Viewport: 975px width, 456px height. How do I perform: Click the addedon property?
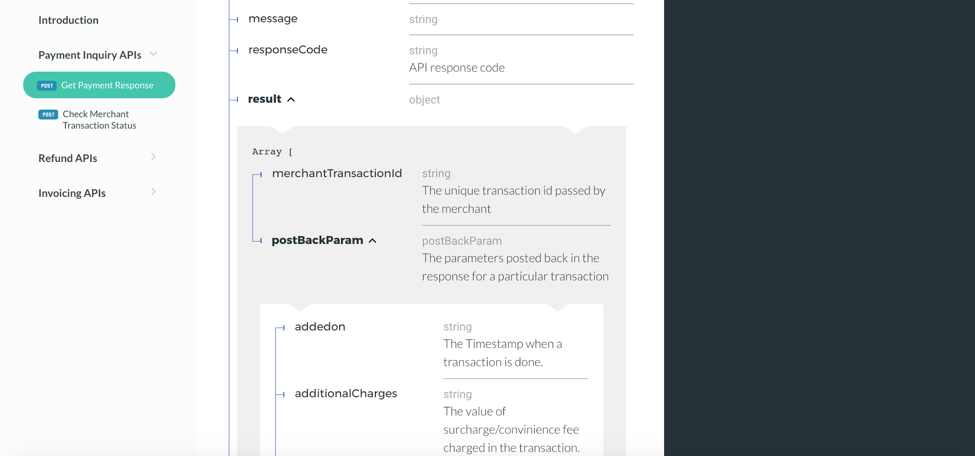coord(320,327)
